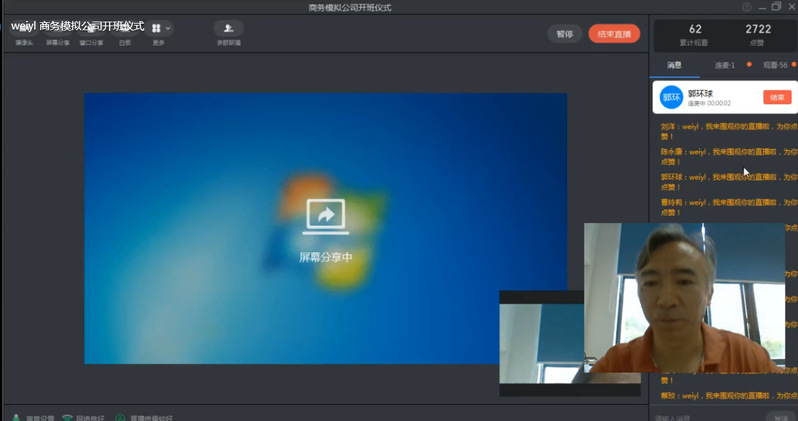798x421 pixels.
Task: Switch to the 消息 tab
Action: click(x=675, y=65)
